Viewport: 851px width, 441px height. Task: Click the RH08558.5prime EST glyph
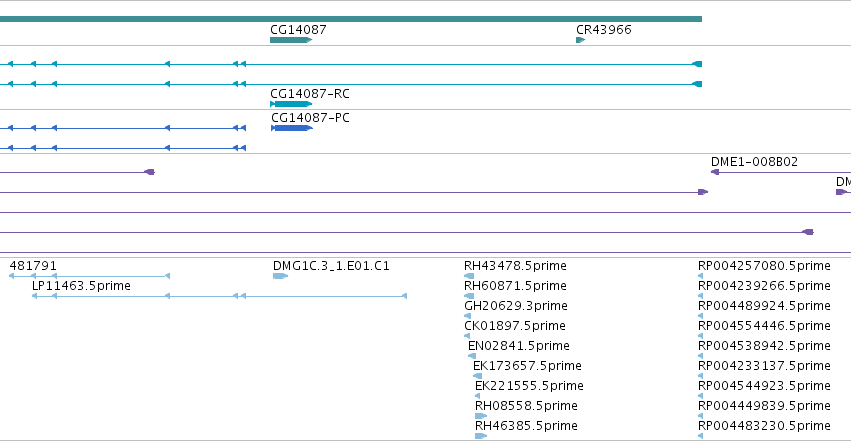pos(481,416)
